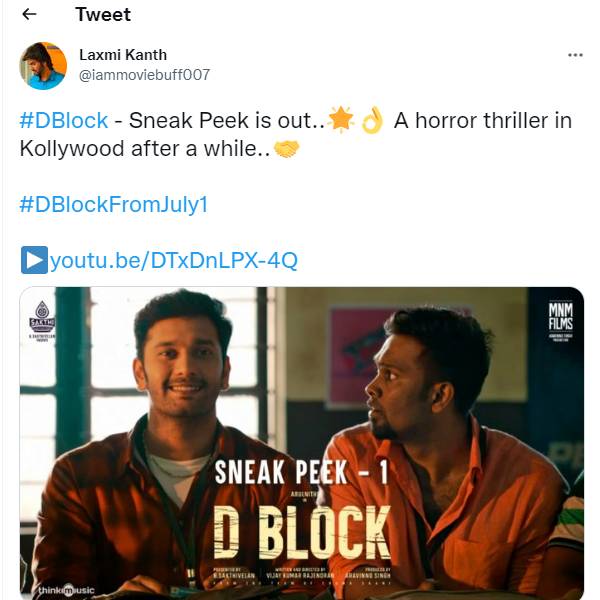
Task: Click the back arrow icon
Action: click(29, 15)
